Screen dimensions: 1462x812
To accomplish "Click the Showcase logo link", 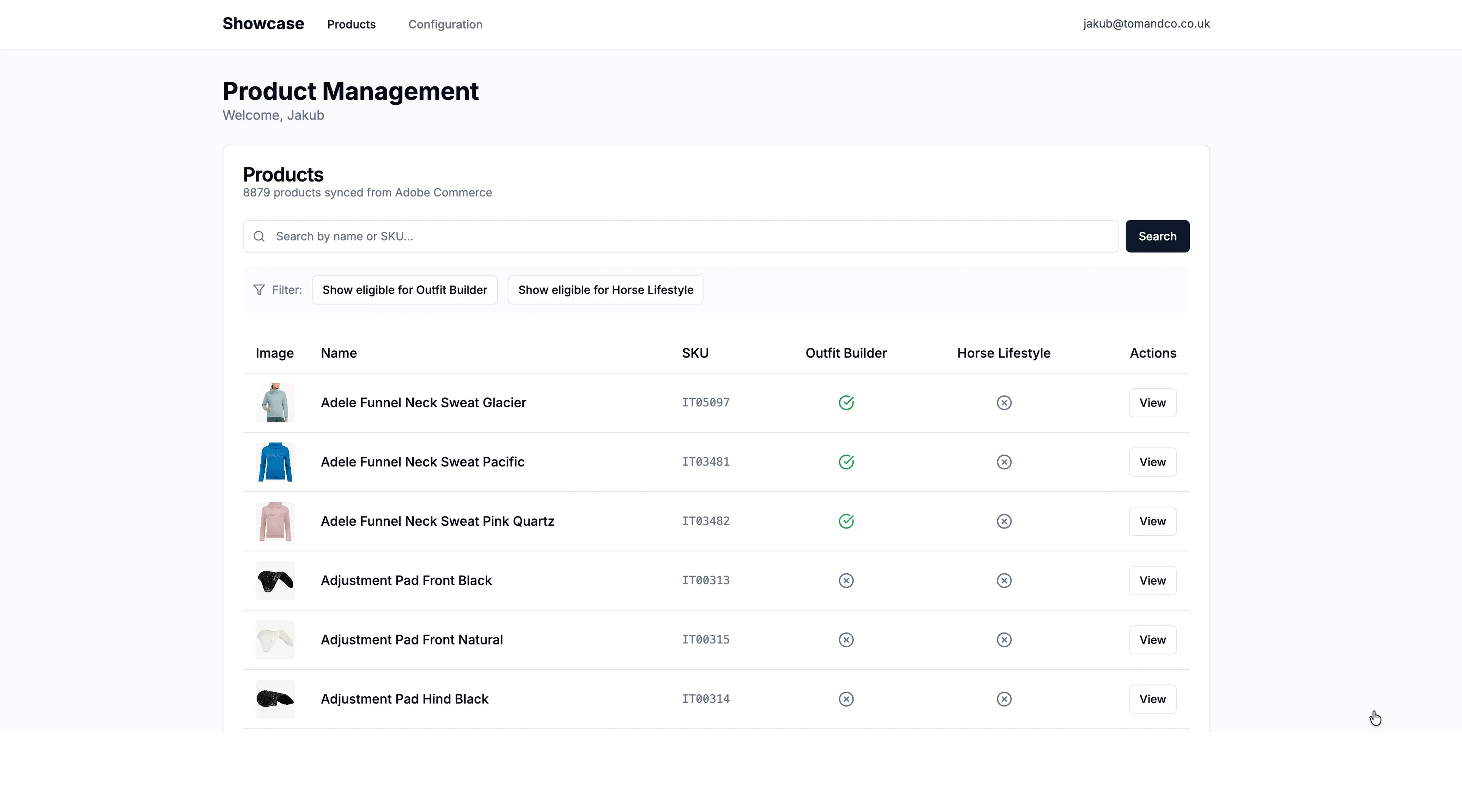I will pyautogui.click(x=263, y=24).
